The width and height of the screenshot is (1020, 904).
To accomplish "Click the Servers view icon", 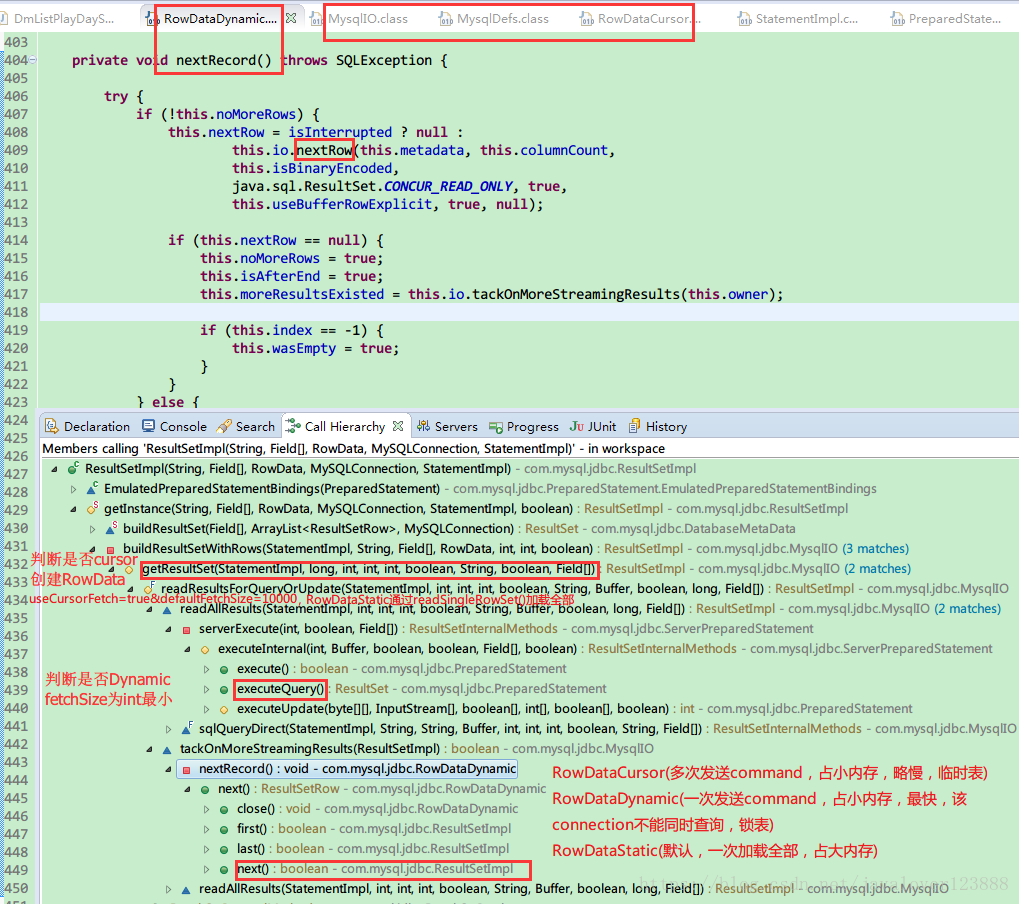I will pos(423,427).
